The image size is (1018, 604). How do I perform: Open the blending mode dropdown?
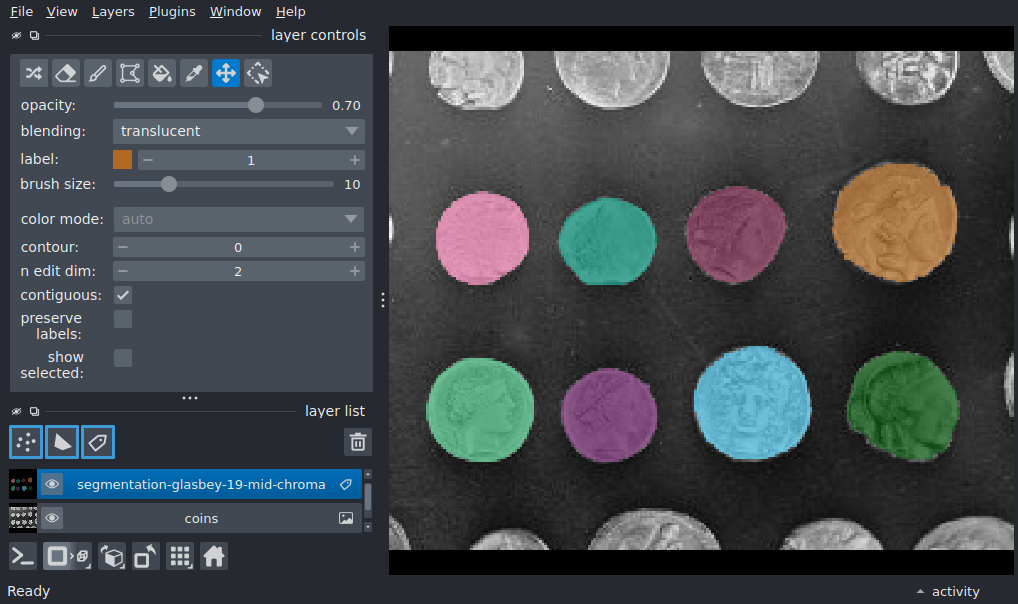click(239, 131)
